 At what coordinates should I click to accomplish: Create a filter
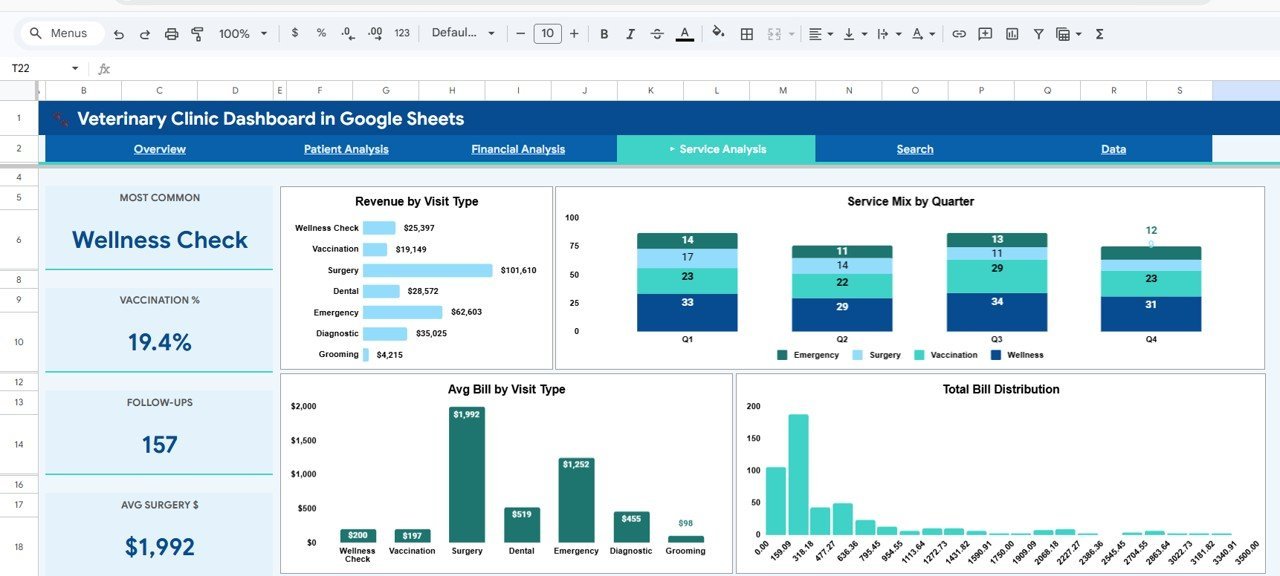coord(1038,33)
